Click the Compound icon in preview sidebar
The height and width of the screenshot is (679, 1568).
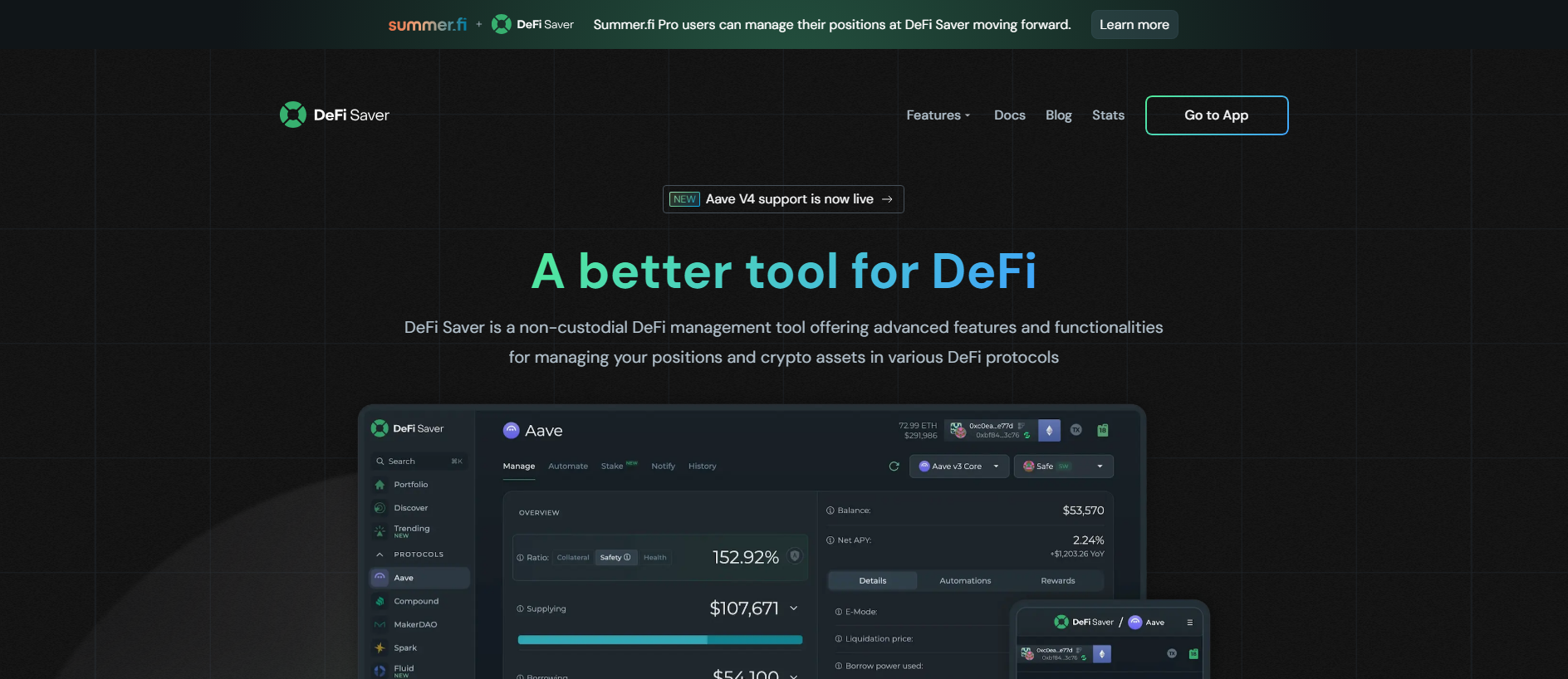tap(380, 601)
